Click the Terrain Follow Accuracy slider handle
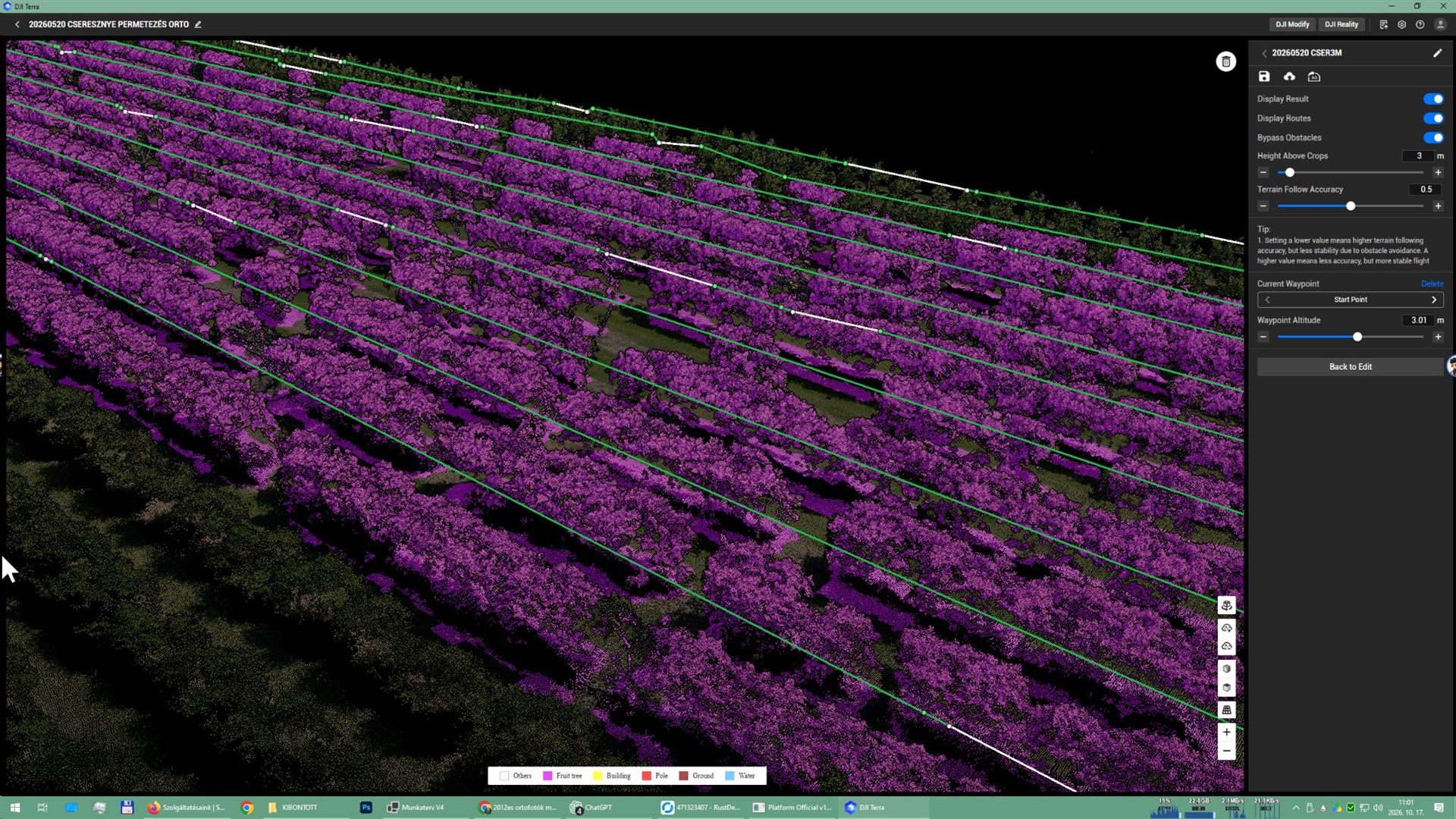The width and height of the screenshot is (1456, 819). tap(1351, 206)
